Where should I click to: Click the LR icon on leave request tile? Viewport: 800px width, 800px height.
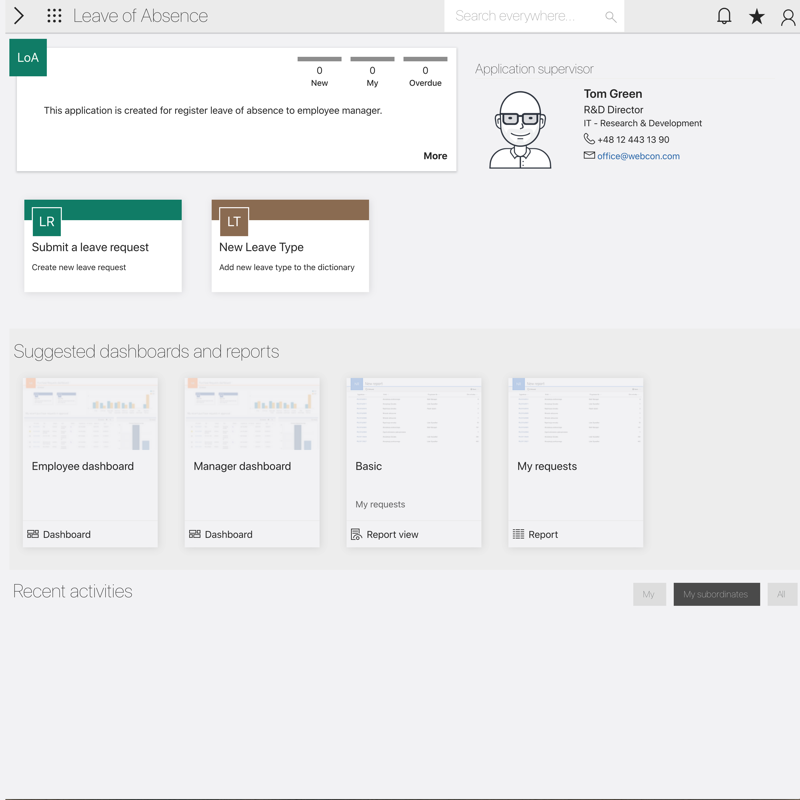pyautogui.click(x=47, y=221)
